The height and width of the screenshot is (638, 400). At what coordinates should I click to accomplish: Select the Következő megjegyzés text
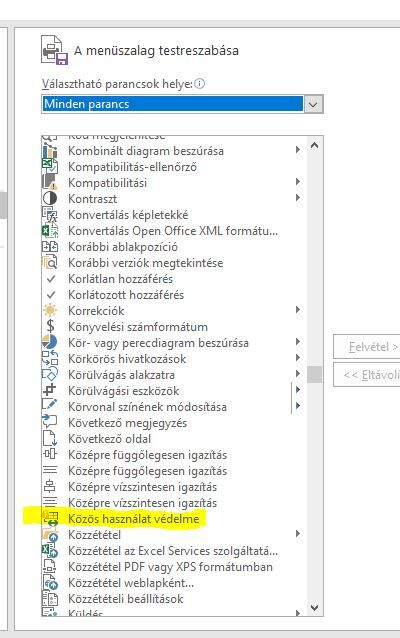tap(127, 423)
